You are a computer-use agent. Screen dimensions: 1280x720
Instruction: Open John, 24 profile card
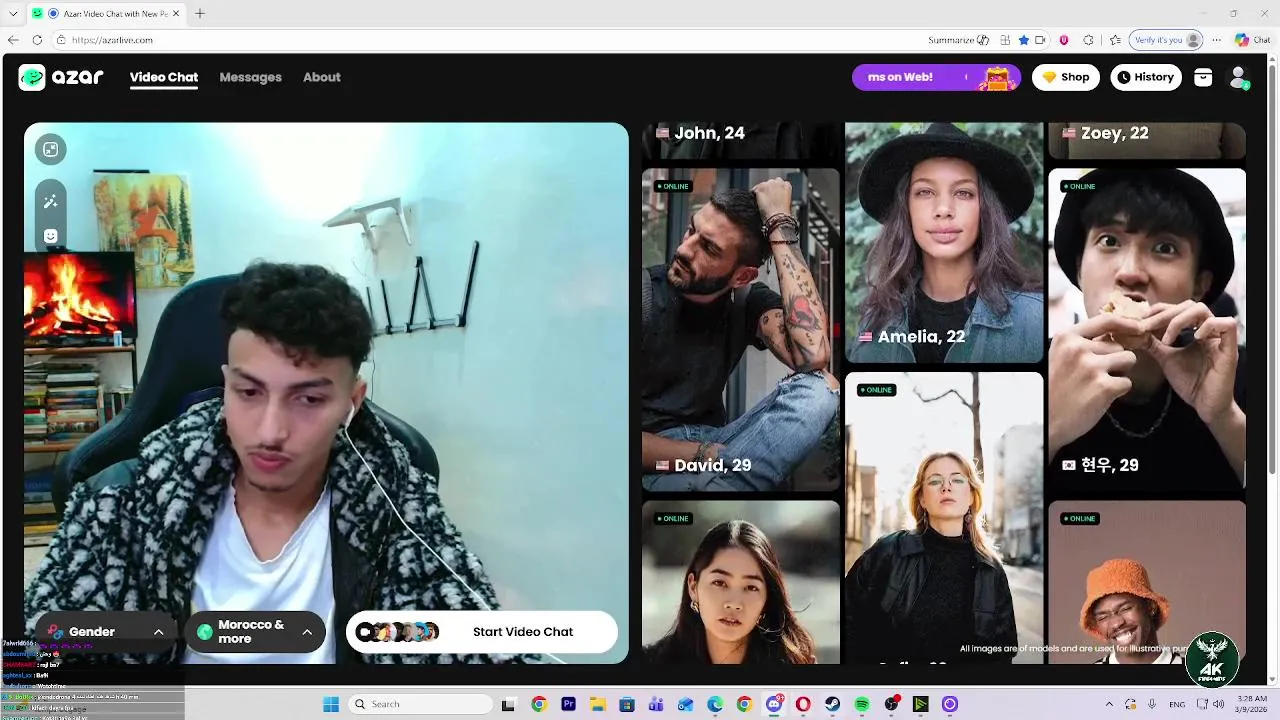pos(741,140)
